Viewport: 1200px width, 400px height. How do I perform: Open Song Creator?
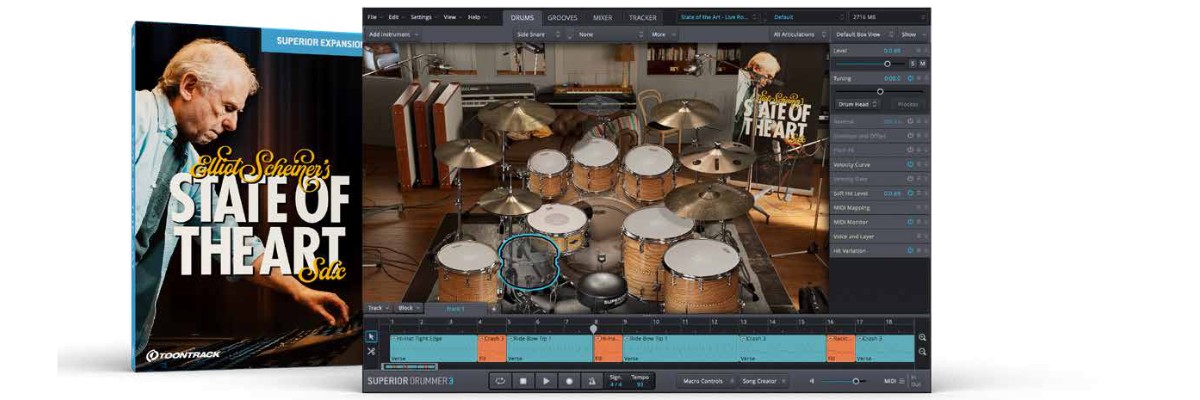point(764,381)
